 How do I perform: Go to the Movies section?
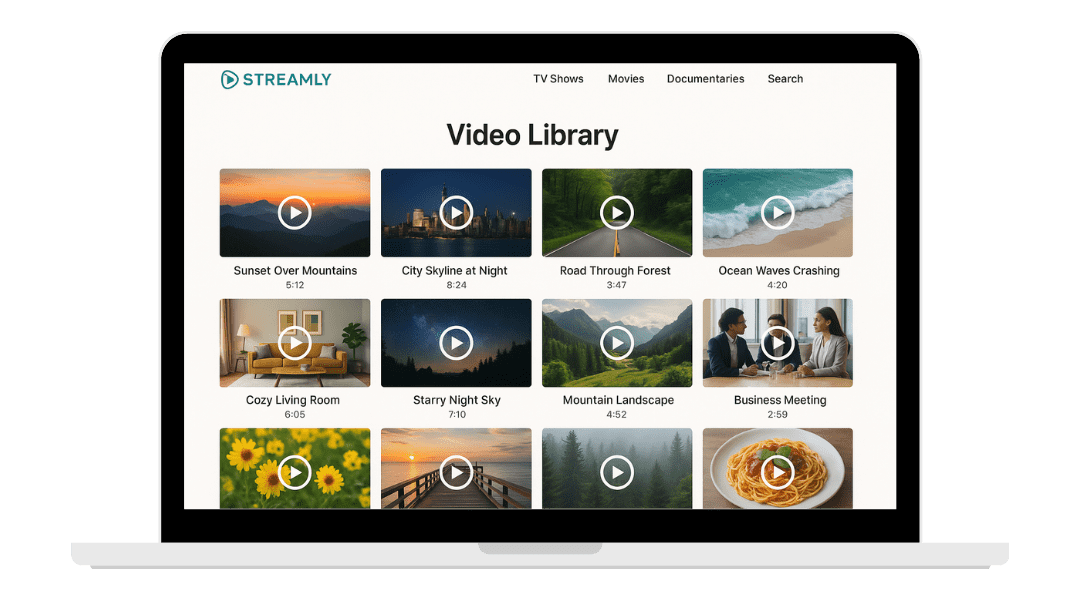[x=626, y=79]
